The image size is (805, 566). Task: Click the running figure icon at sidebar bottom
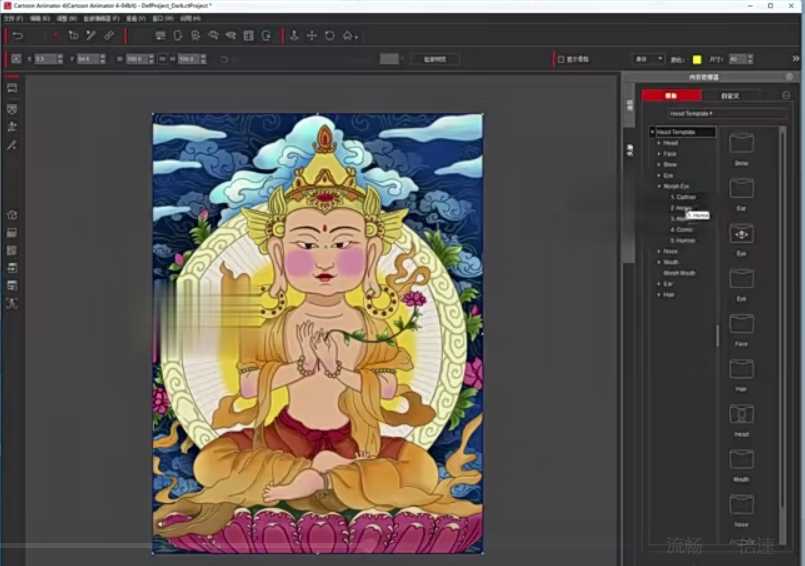coord(12,304)
